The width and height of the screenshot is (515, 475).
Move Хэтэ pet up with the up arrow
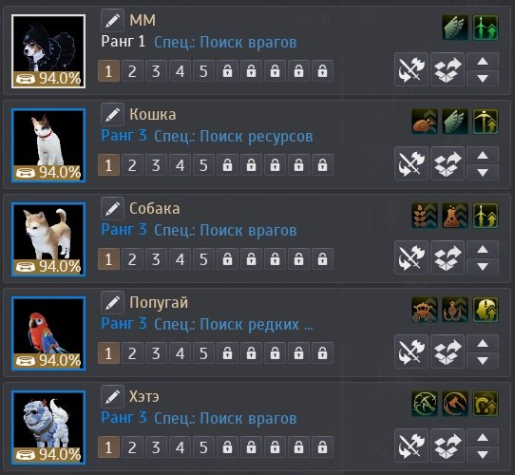click(483, 437)
